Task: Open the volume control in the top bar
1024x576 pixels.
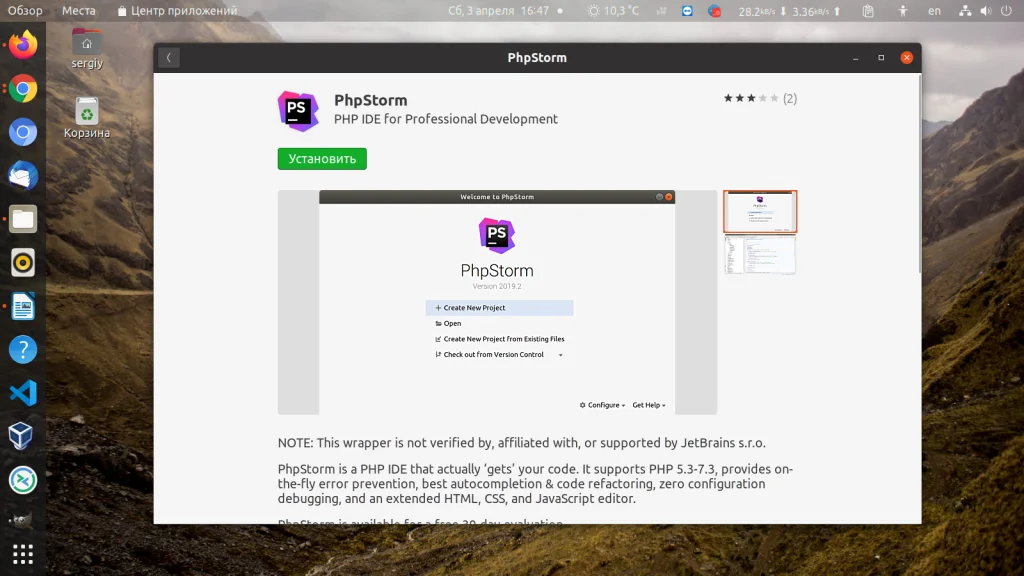Action: (x=987, y=11)
